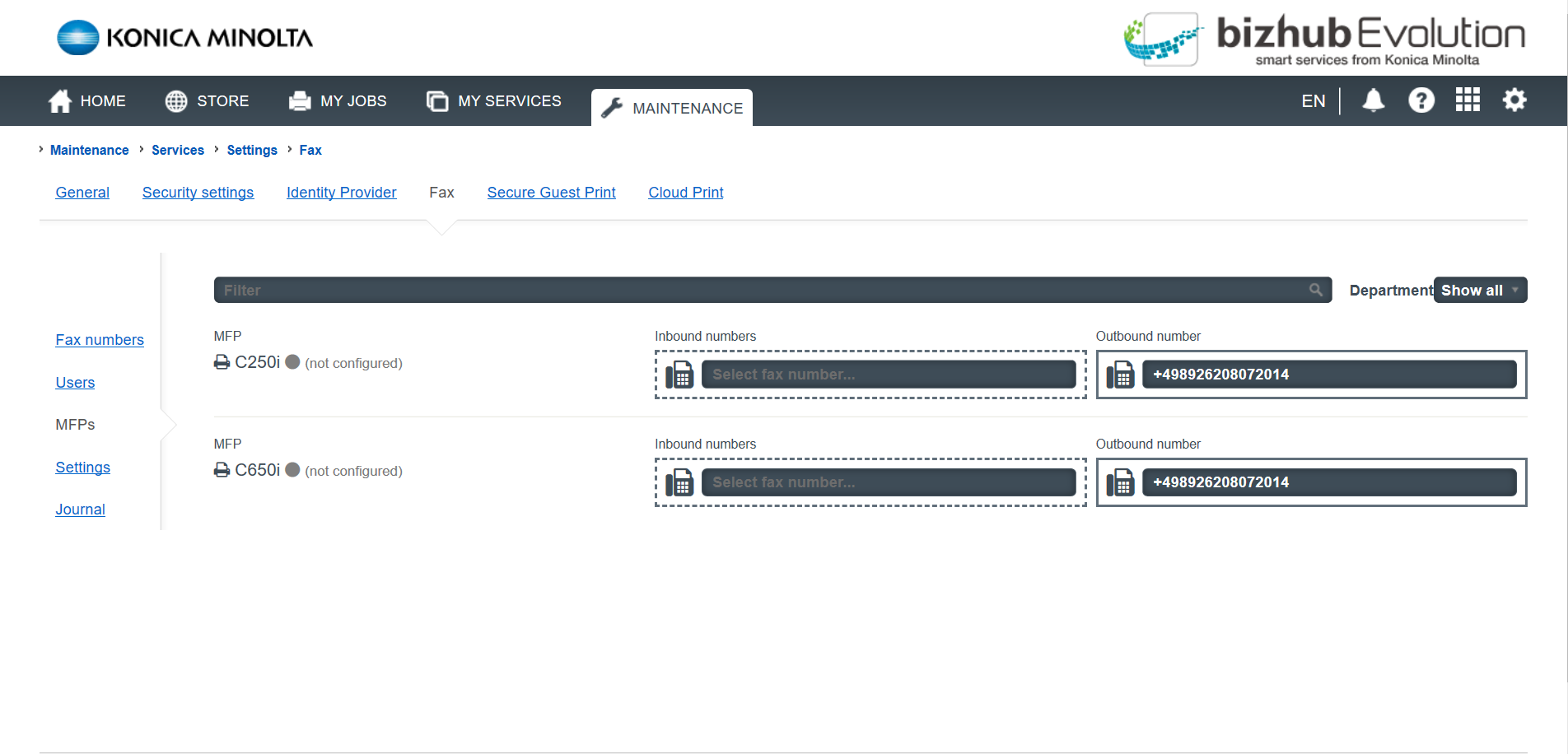This screenshot has width=1568, height=754.
Task: Open the MY SERVICES tab
Action: tap(493, 101)
